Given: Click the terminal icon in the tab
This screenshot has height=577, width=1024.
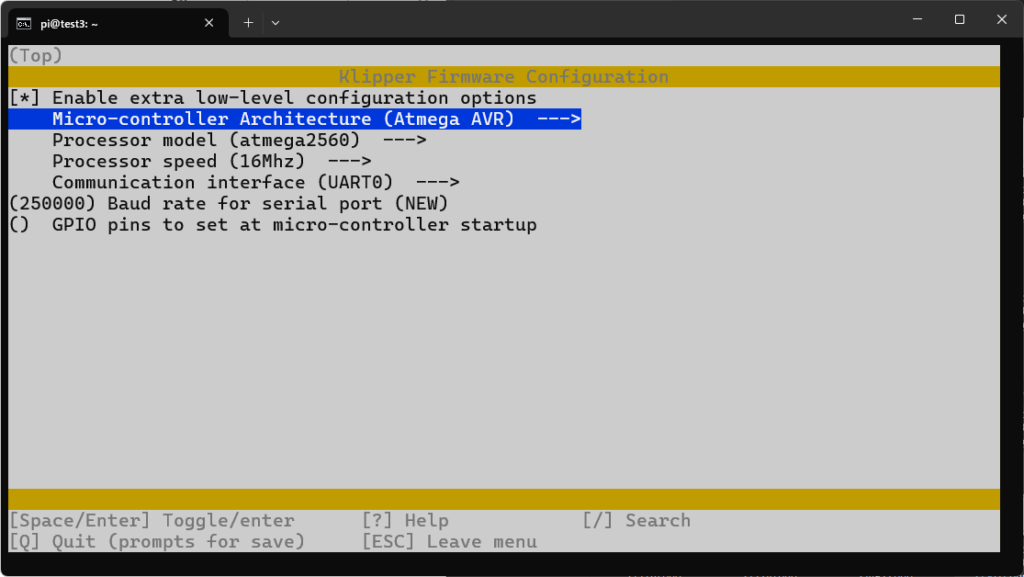Looking at the screenshot, I should coord(23,22).
